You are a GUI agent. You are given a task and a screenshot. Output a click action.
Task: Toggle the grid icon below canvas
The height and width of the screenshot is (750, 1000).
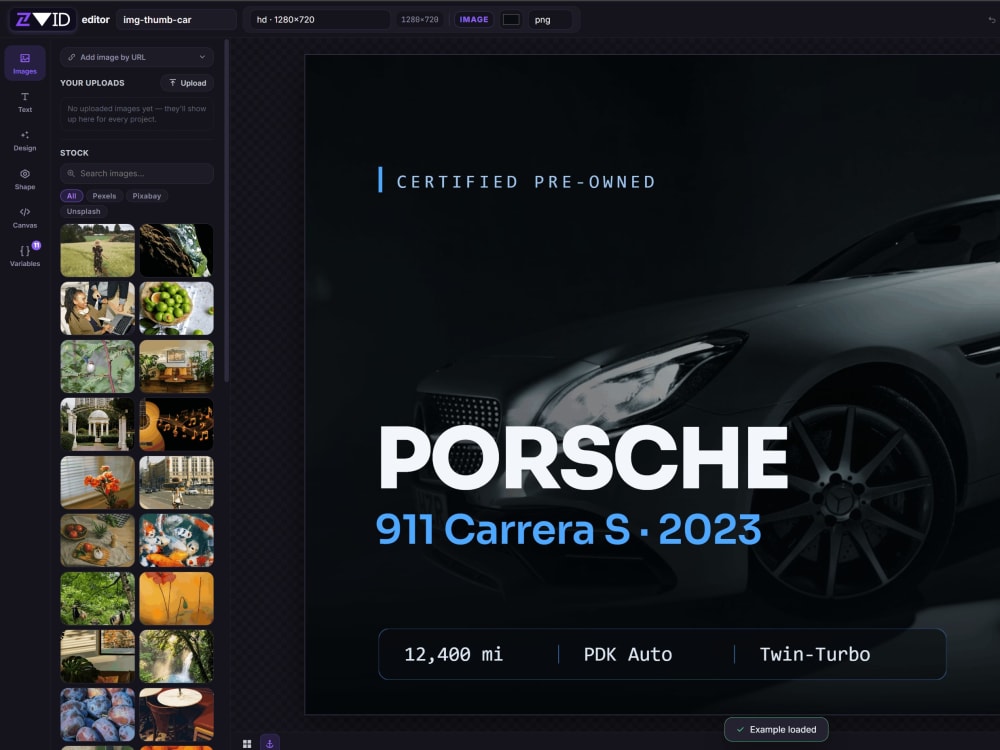[247, 744]
